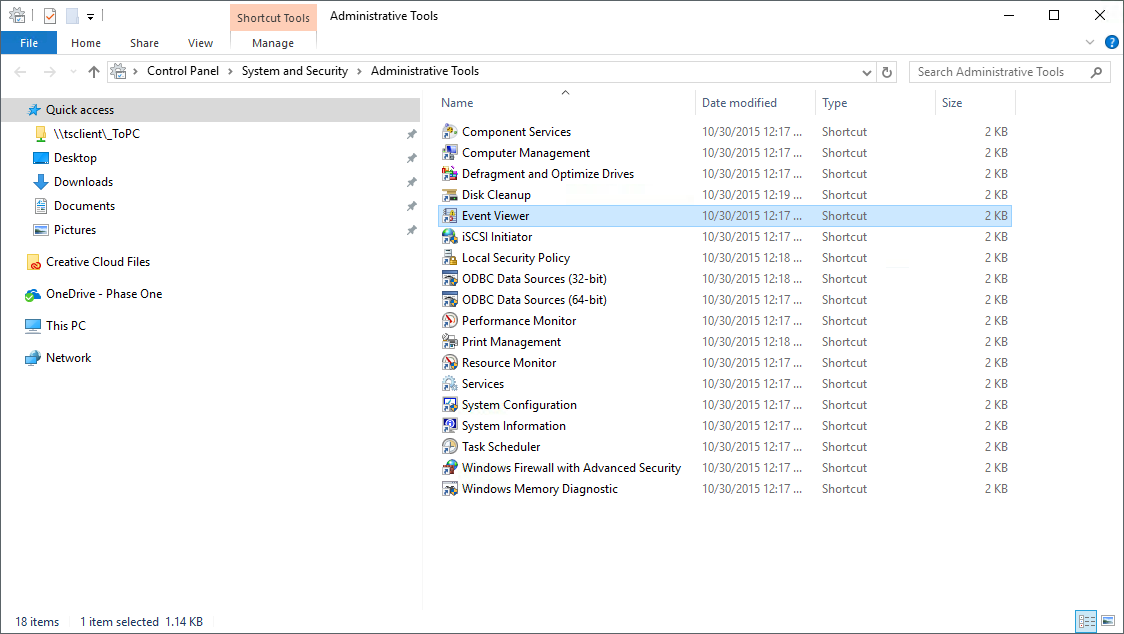Select Quick access in navigation pane
The height and width of the screenshot is (634, 1124).
pyautogui.click(x=211, y=110)
